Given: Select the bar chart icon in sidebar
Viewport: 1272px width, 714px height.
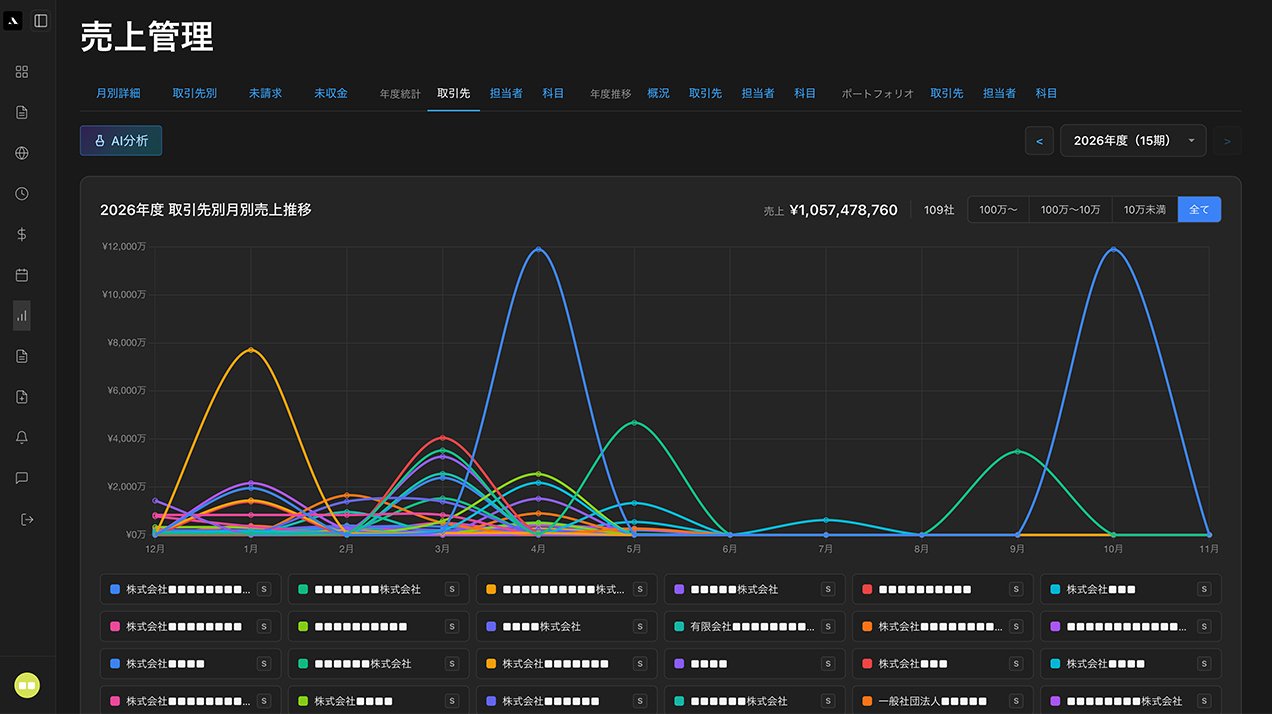Looking at the screenshot, I should 22,316.
